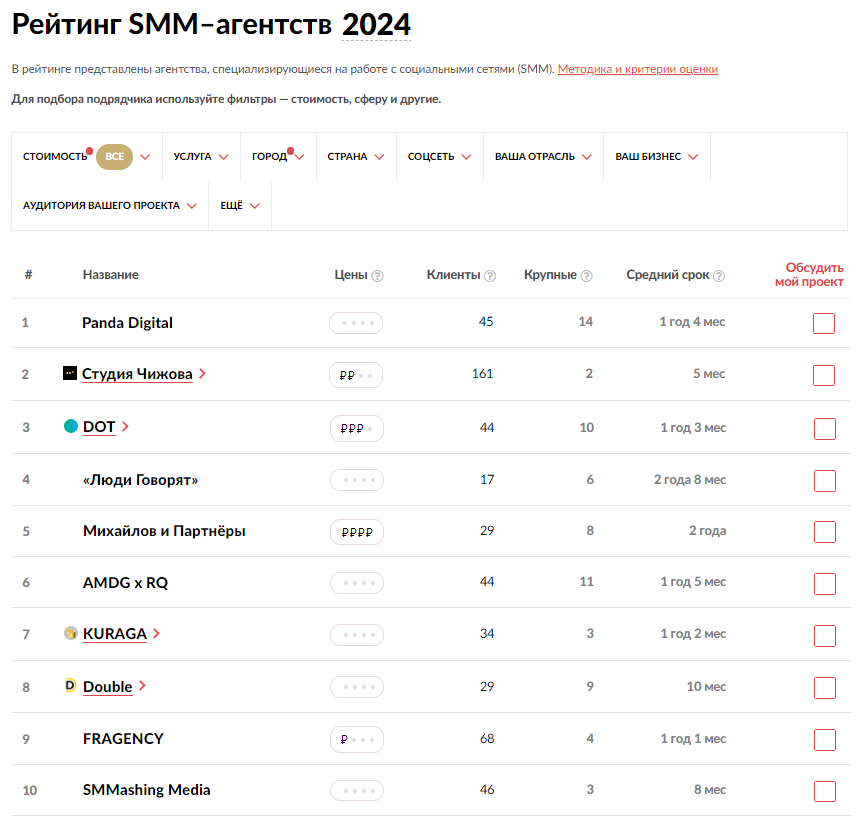This screenshot has height=822, width=858.
Task: Click the teal DOT agency logo
Action: click(70, 426)
